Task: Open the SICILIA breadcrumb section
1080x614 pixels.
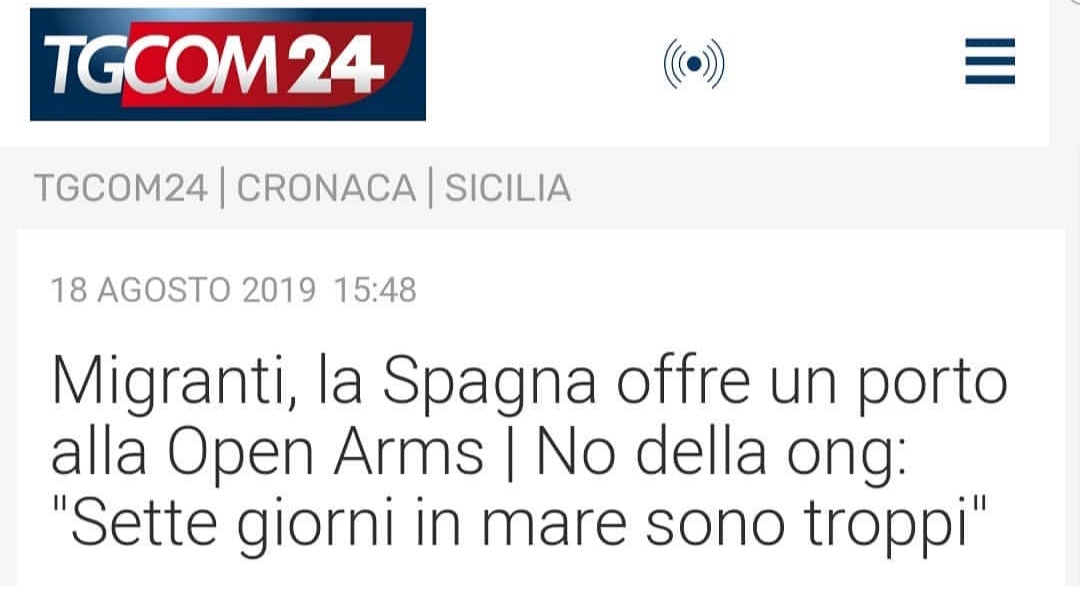Action: (508, 188)
